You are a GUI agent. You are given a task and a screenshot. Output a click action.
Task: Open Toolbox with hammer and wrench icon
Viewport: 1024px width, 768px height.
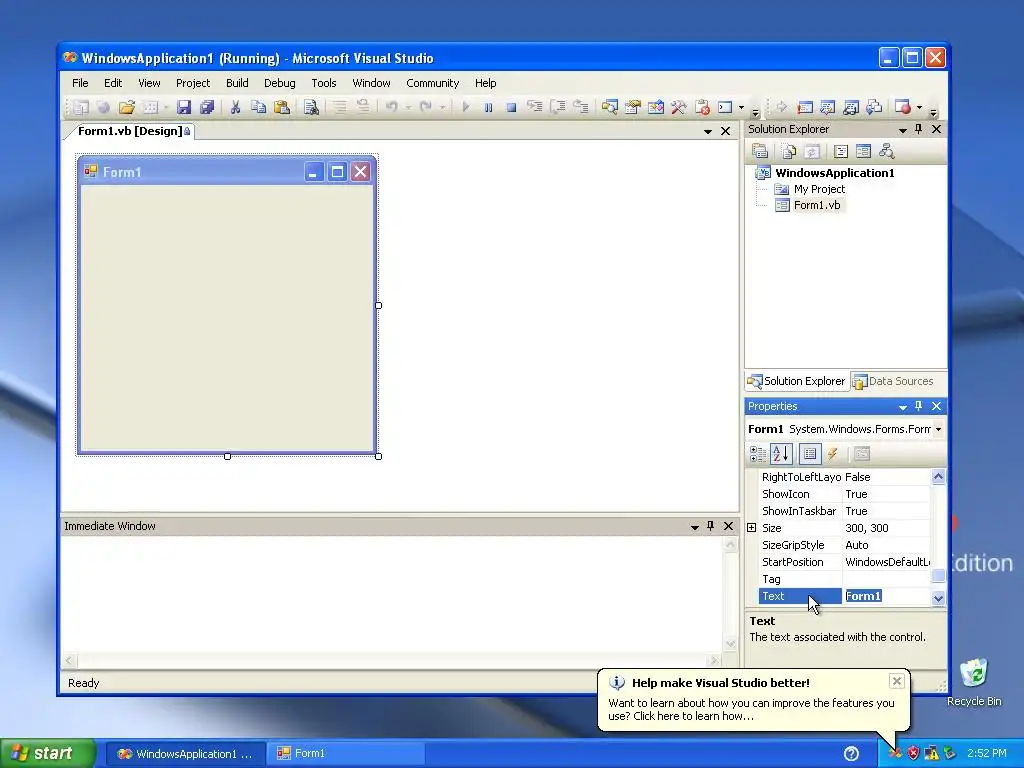pos(679,107)
